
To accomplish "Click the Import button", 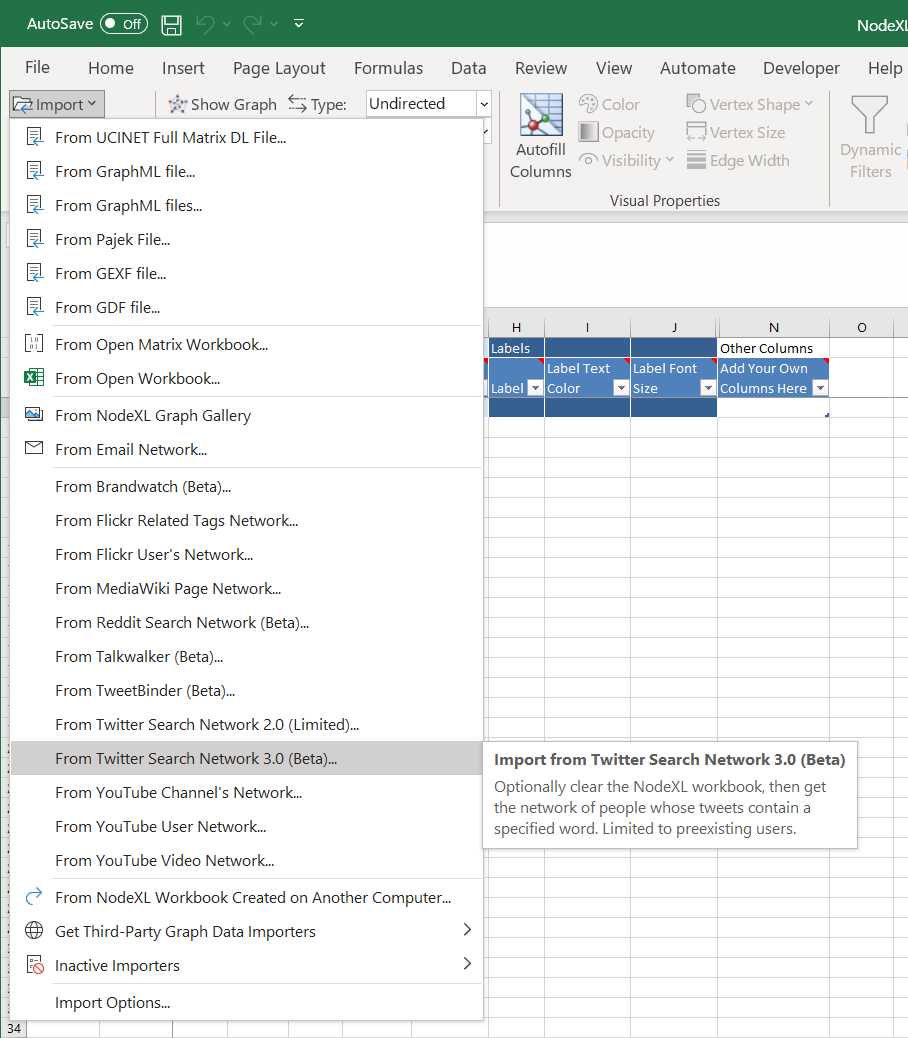I will (57, 104).
